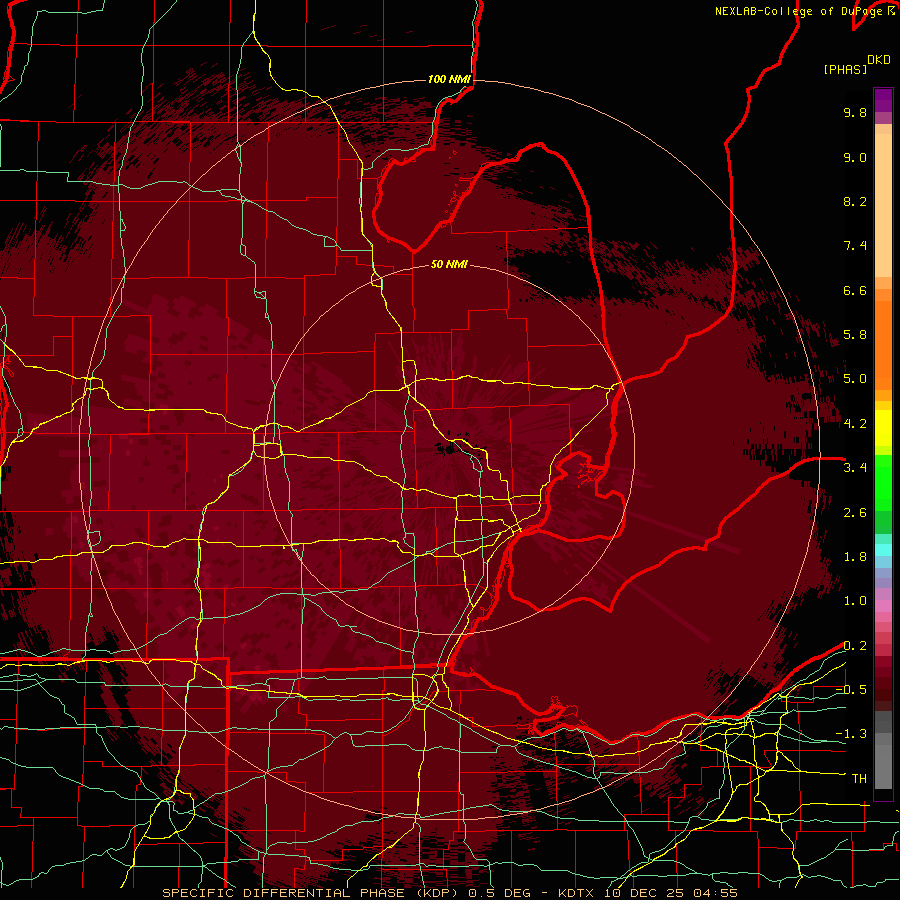Select the 5.8 scale value
The image size is (900, 900).
click(x=855, y=335)
